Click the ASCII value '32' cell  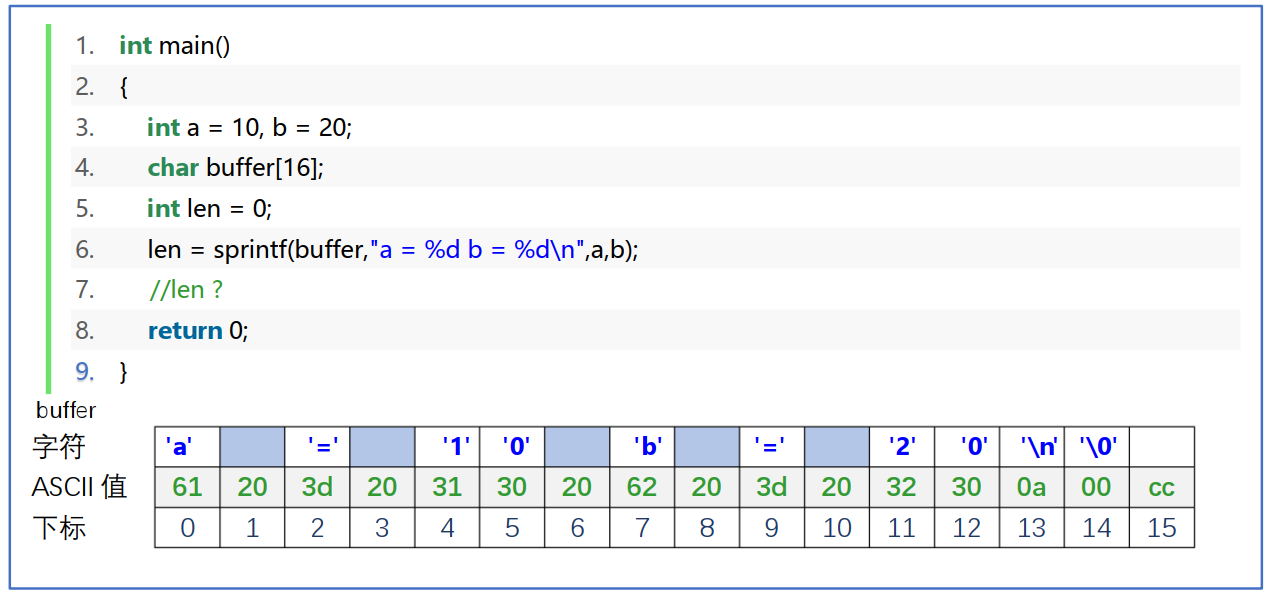point(902,487)
